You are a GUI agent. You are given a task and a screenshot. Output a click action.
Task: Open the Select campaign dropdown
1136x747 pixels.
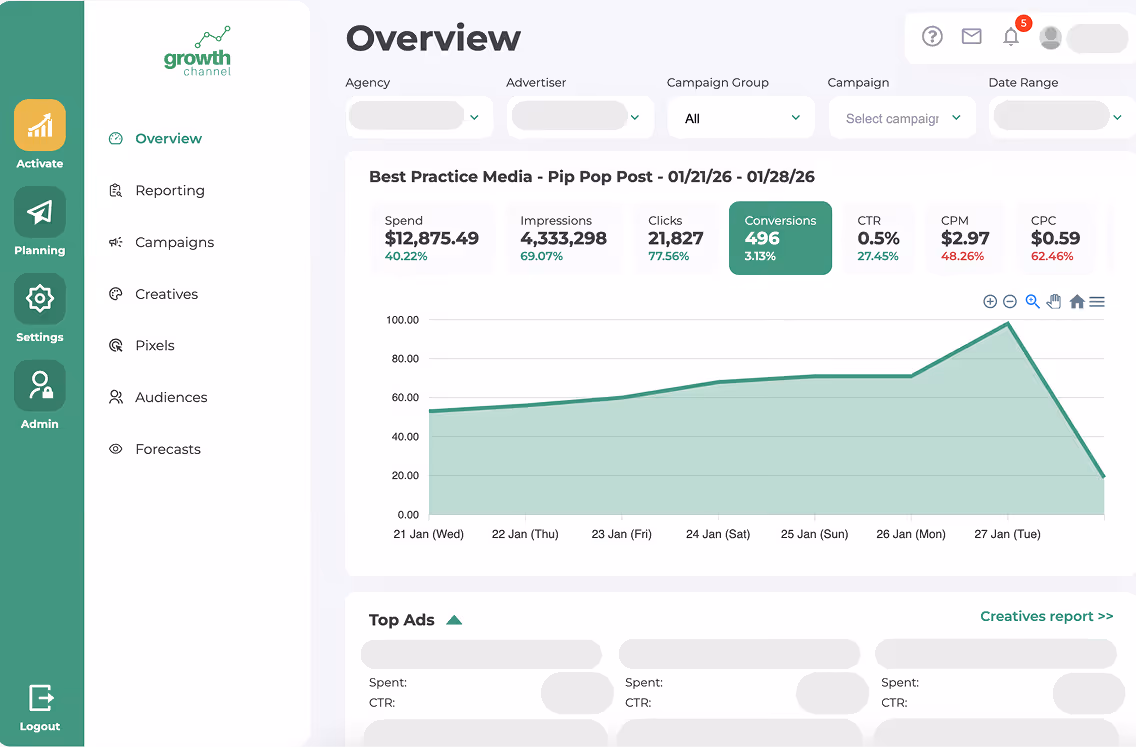[x=902, y=117]
